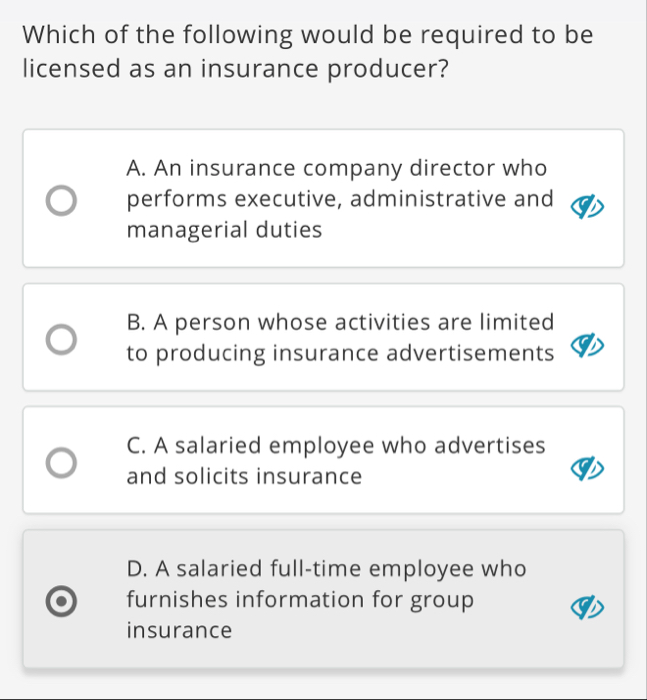This screenshot has height=700, width=647.
Task: Click the words 'managerial duties' in option A
Action: 225,231
